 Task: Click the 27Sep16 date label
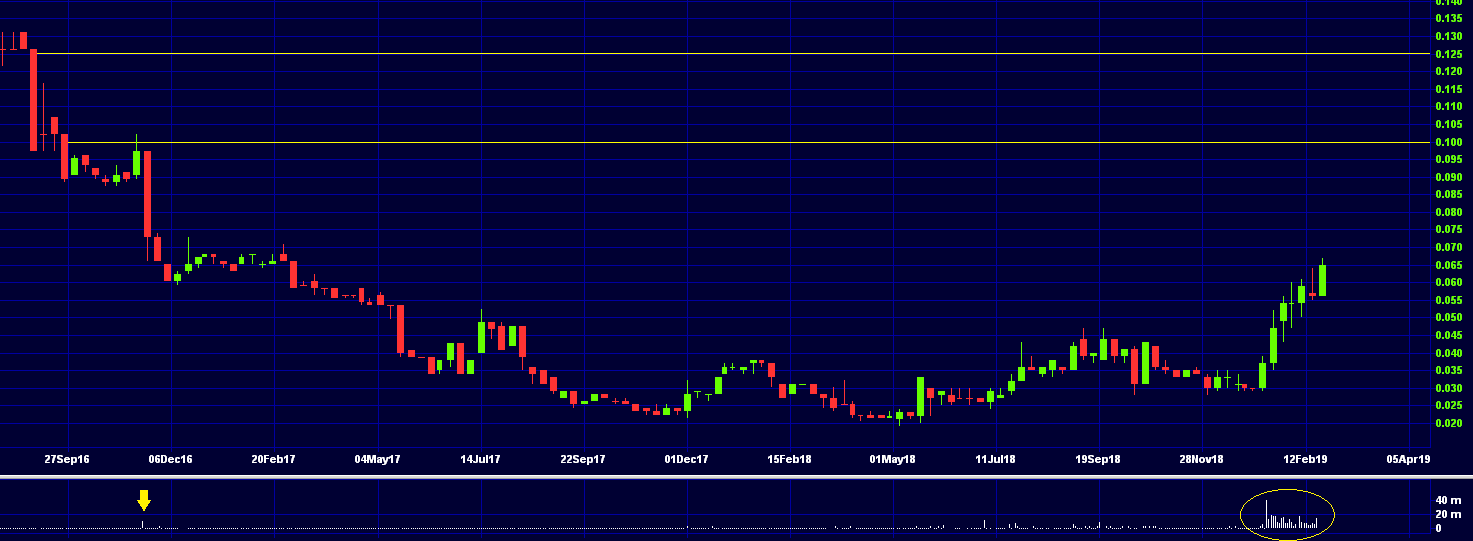click(67, 460)
